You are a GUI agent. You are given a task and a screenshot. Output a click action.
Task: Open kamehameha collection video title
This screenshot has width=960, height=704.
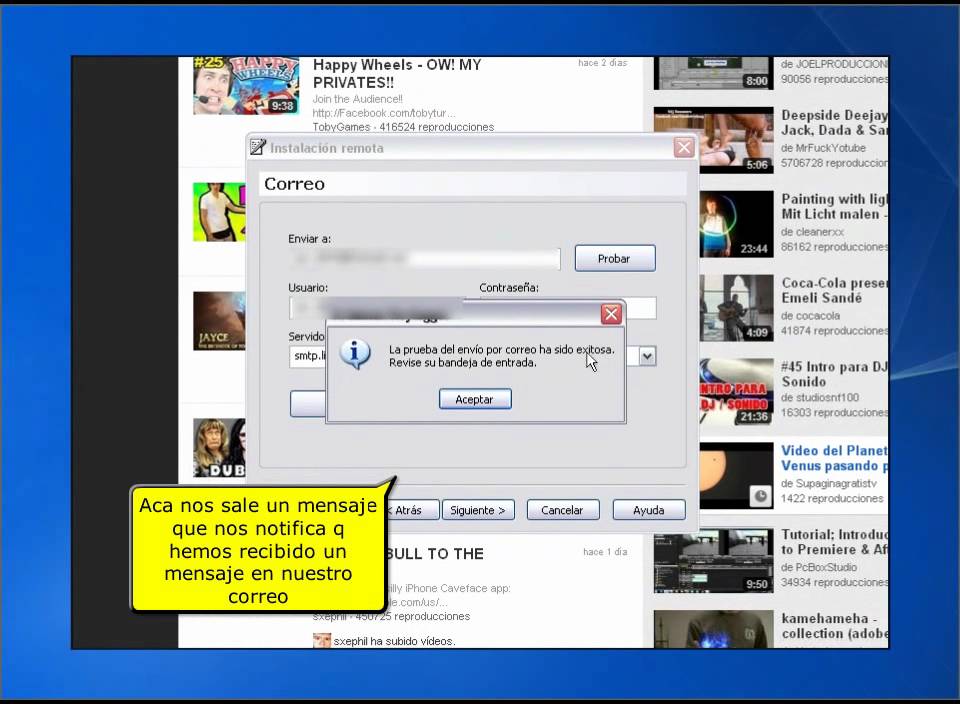click(834, 626)
